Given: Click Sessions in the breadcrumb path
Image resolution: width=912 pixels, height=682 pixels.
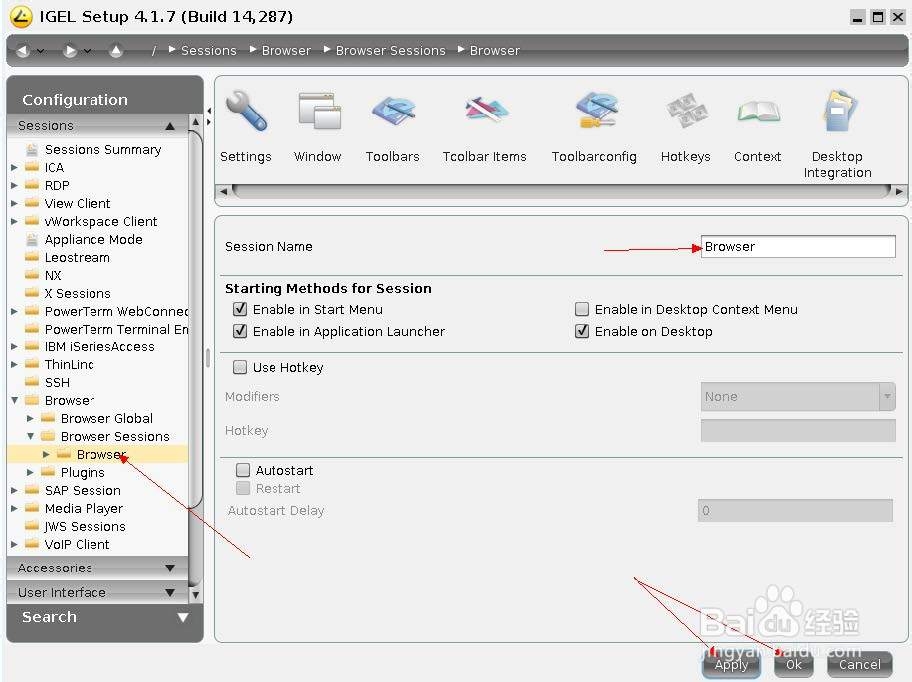Looking at the screenshot, I should tap(209, 51).
